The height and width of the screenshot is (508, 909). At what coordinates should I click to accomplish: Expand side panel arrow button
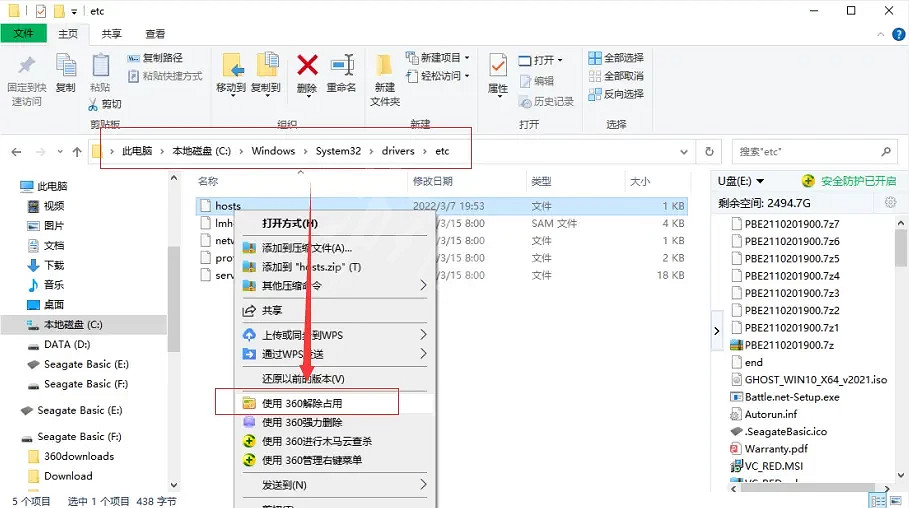click(x=717, y=331)
